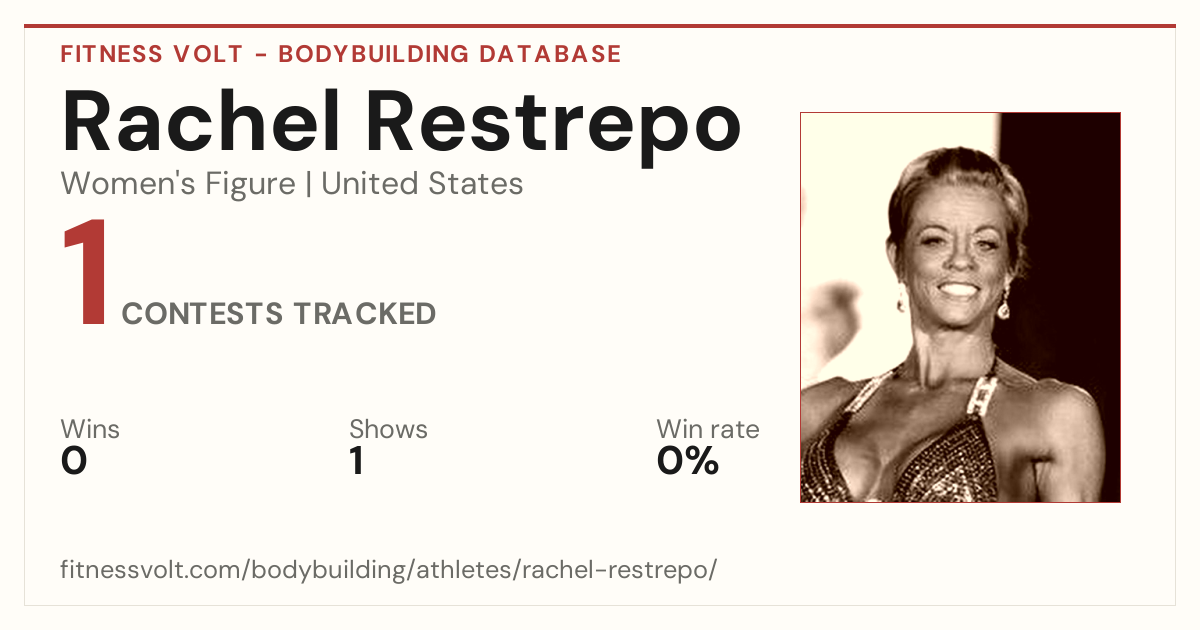Click the Win rate stat label
The height and width of the screenshot is (630, 1200).
coord(708,430)
